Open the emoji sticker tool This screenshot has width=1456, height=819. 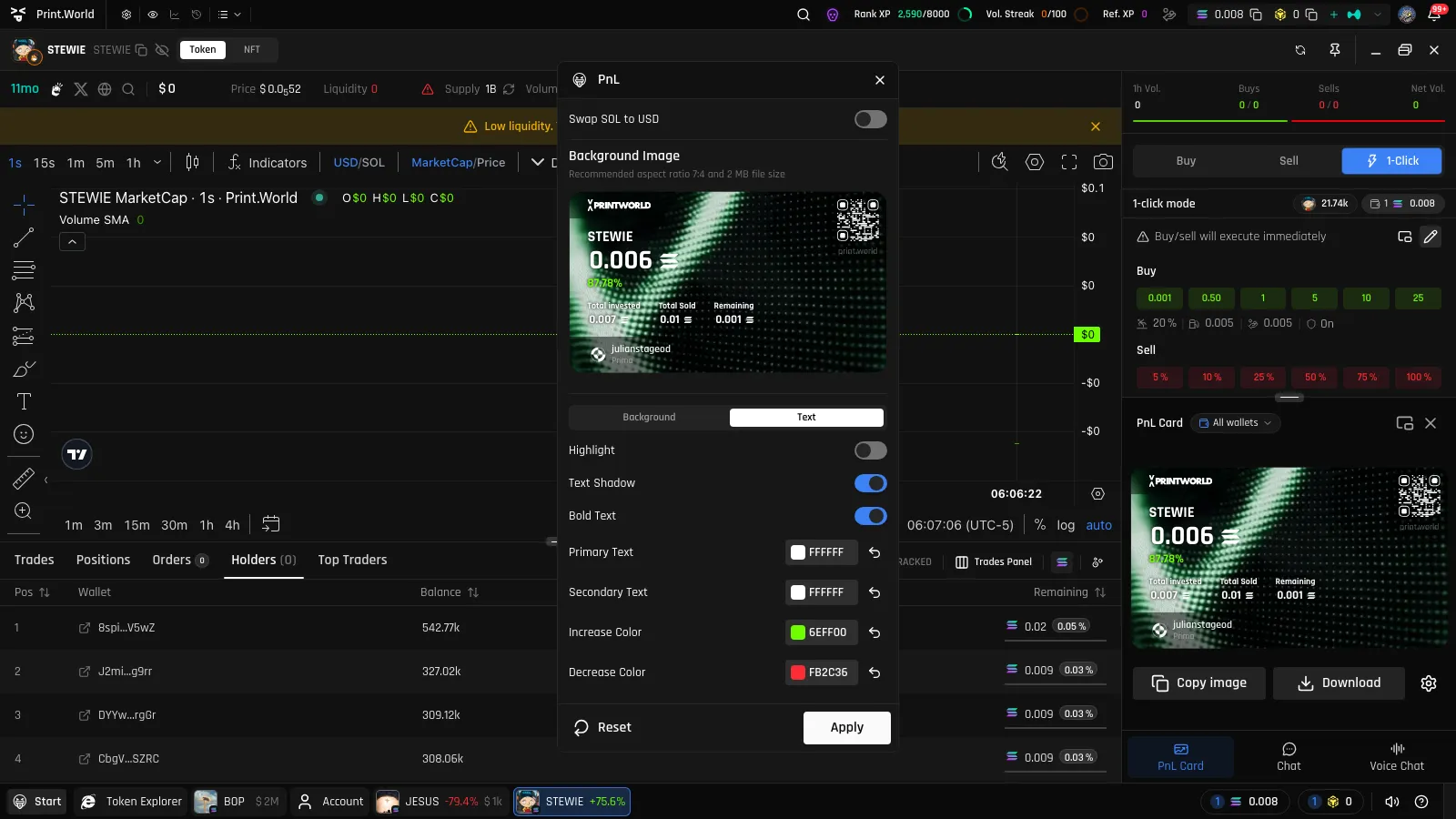[24, 434]
